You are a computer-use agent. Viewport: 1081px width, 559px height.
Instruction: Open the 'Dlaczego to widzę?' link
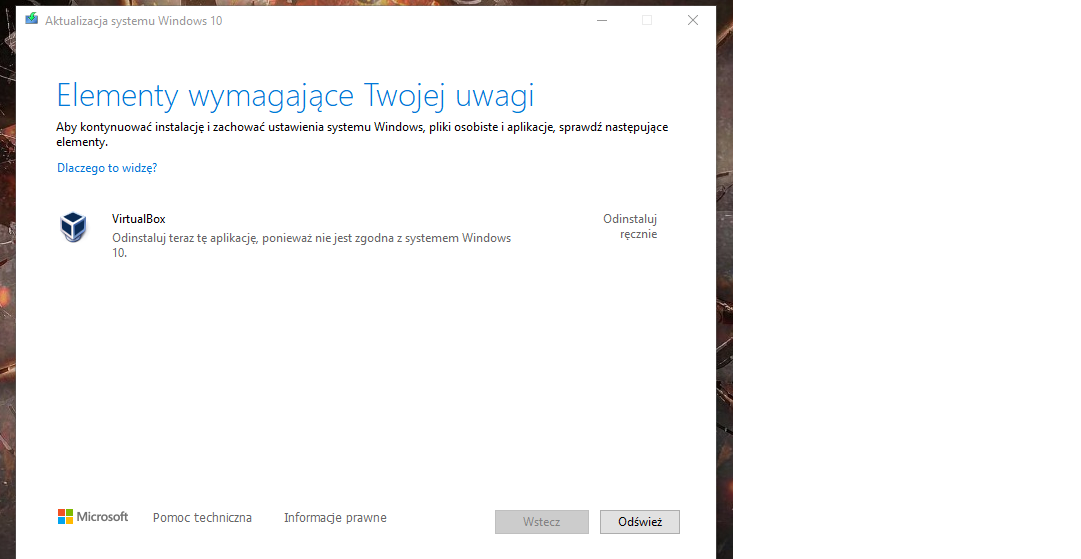click(107, 168)
